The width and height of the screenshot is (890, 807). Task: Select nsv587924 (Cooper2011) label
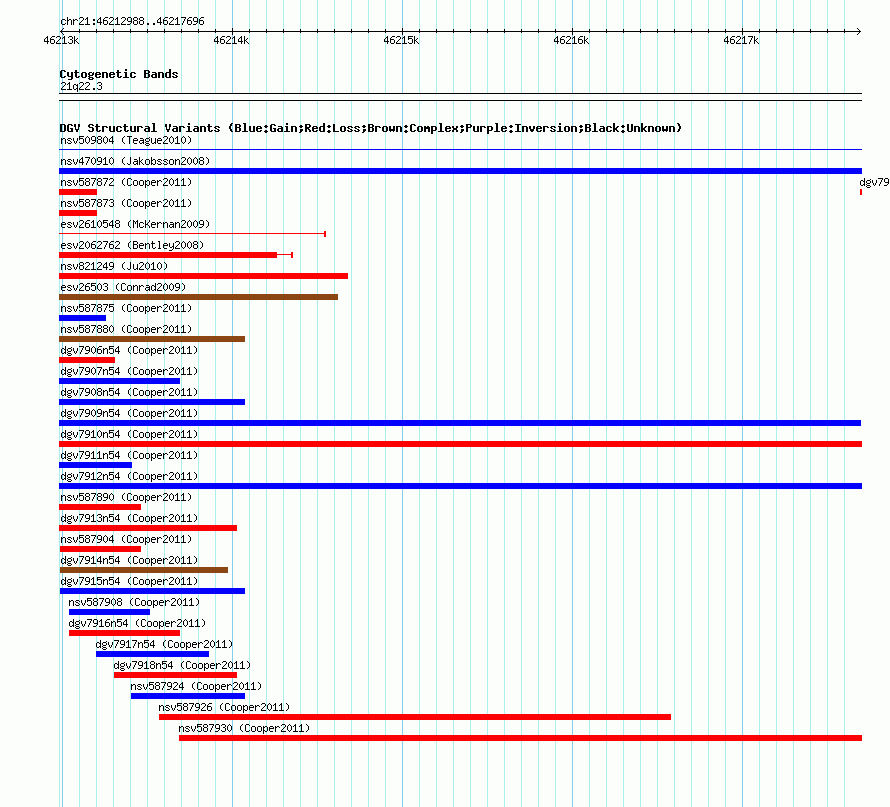point(196,686)
